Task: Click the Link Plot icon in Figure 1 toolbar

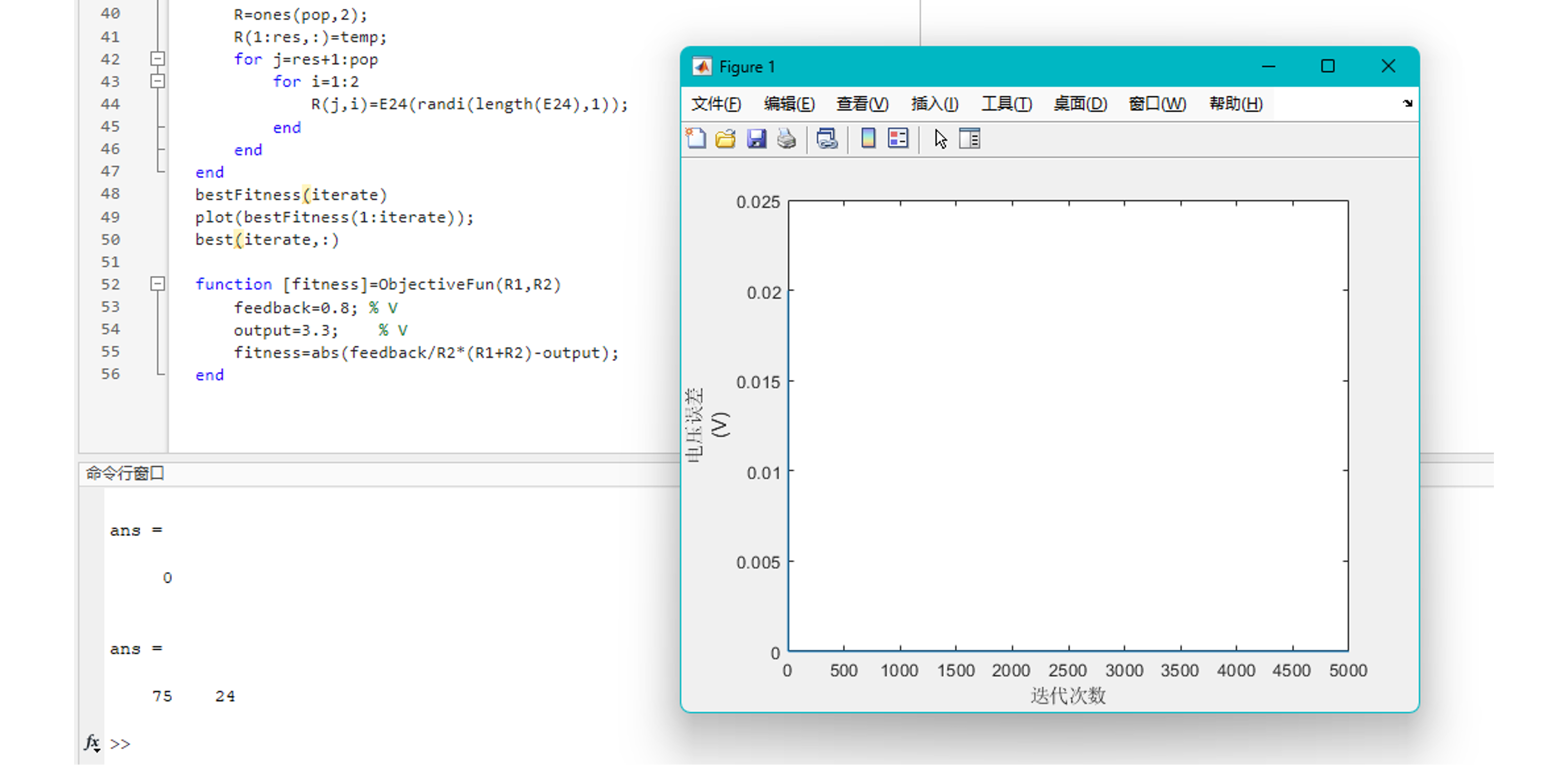Action: [827, 139]
